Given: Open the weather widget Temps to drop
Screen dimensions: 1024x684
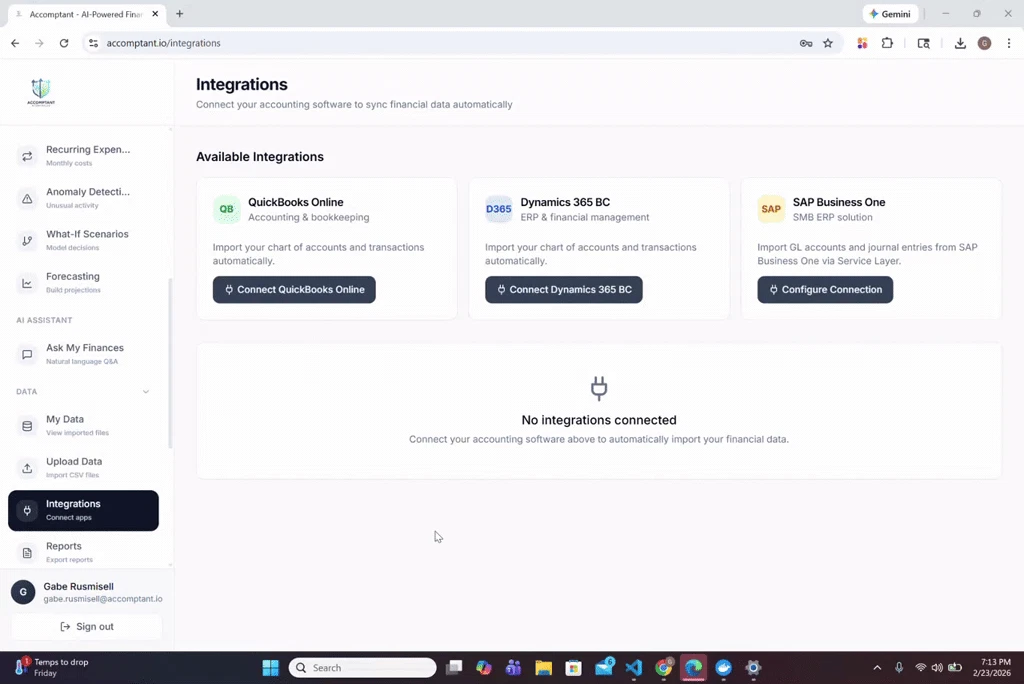Looking at the screenshot, I should (x=52, y=668).
